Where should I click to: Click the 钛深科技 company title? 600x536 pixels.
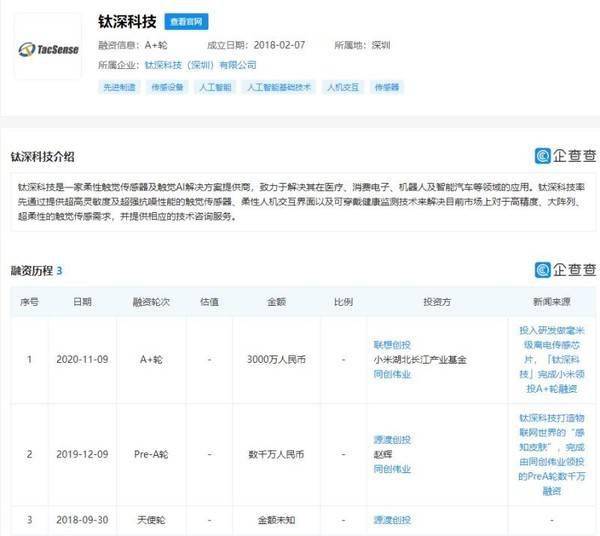click(127, 21)
